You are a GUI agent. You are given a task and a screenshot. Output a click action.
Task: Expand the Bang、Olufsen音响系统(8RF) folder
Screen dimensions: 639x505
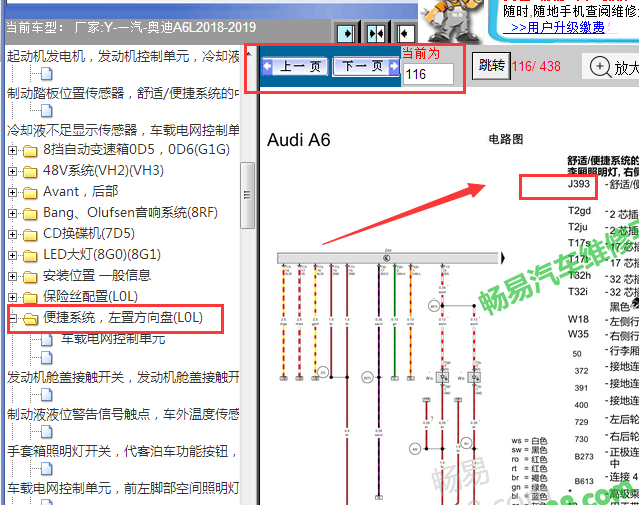(12, 213)
